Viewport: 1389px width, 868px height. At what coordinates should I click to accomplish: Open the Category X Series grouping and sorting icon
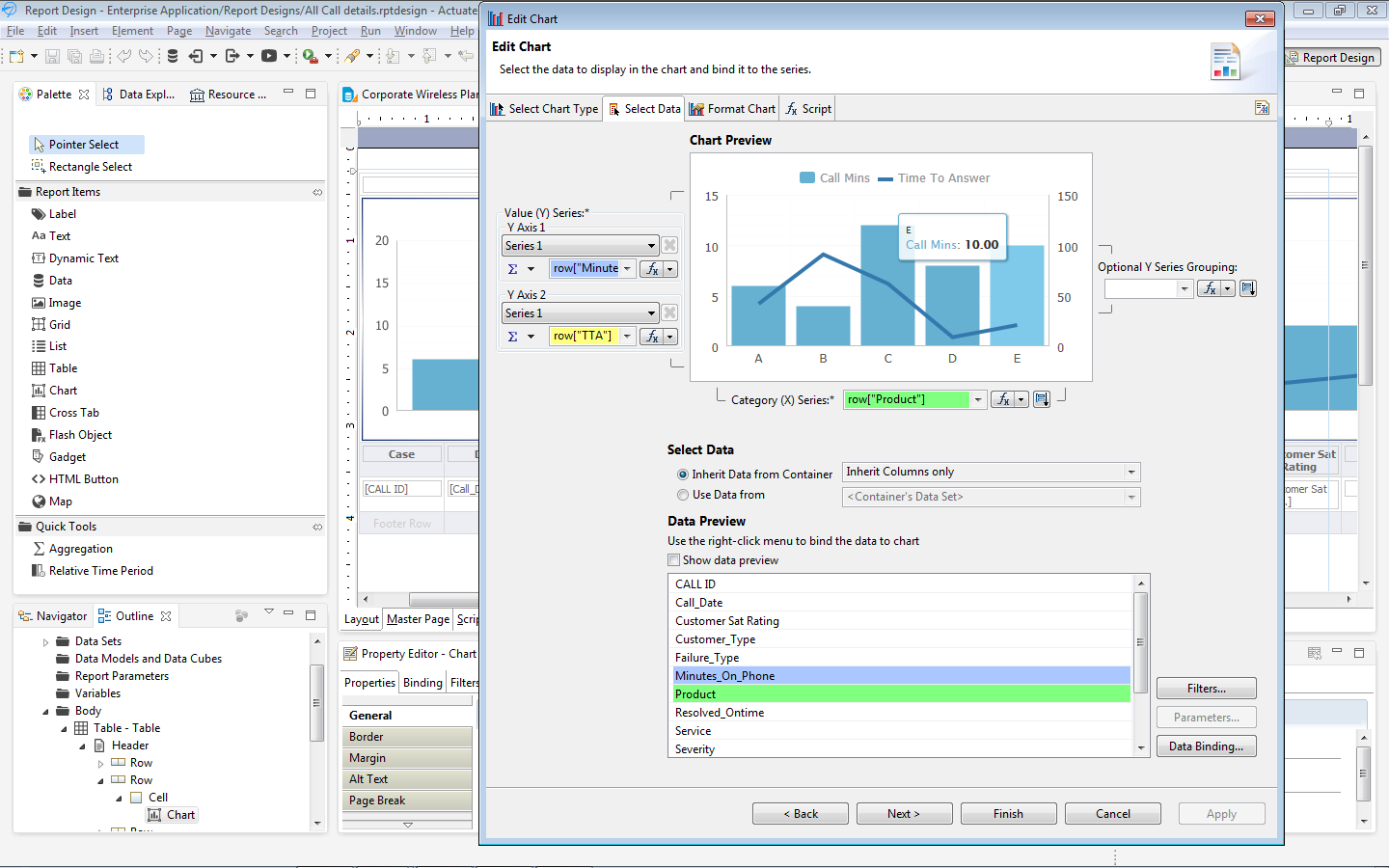(x=1042, y=399)
